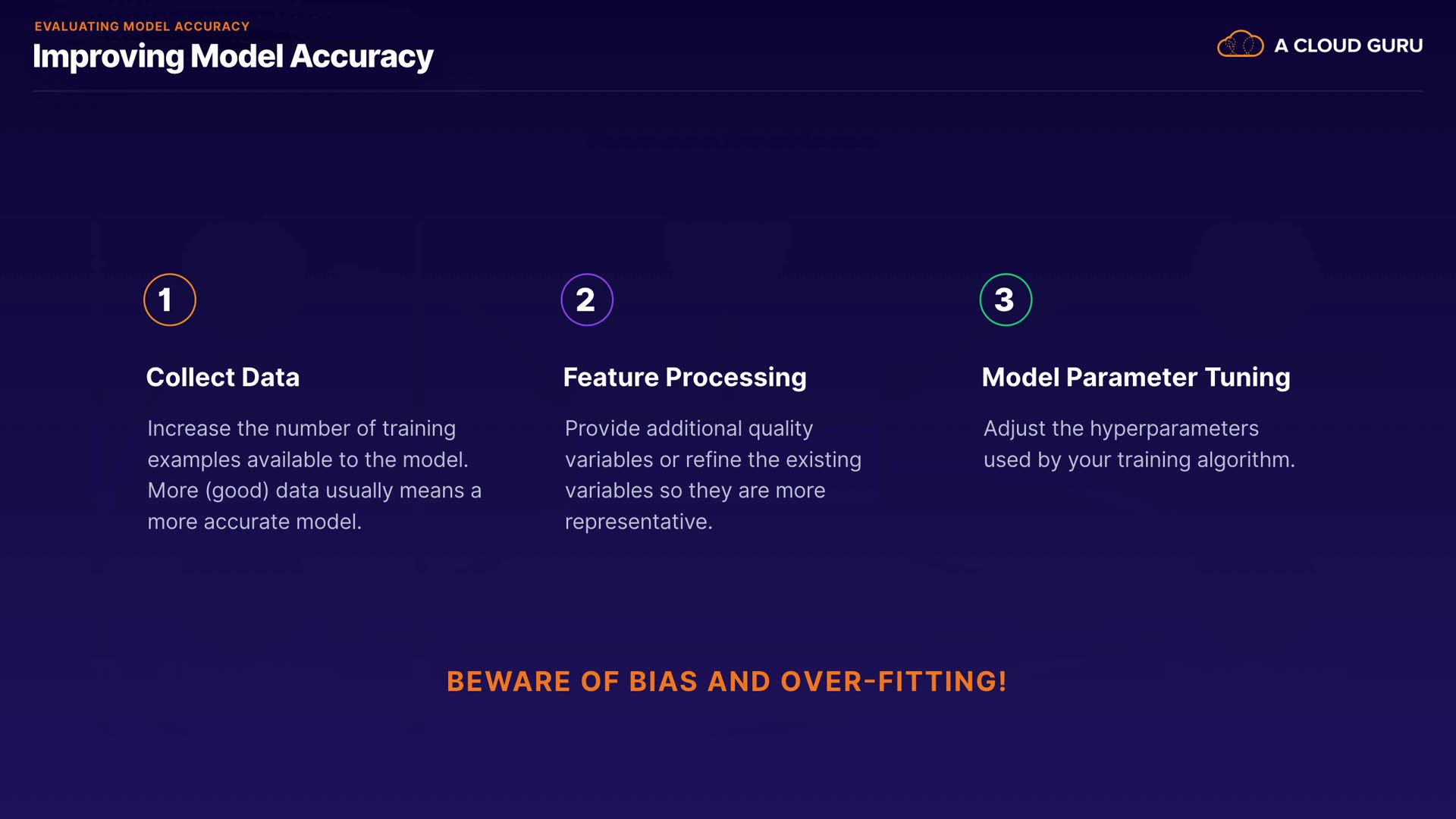Click the word "representative." in Feature Processing text
This screenshot has width=1456, height=819.
[x=639, y=522]
